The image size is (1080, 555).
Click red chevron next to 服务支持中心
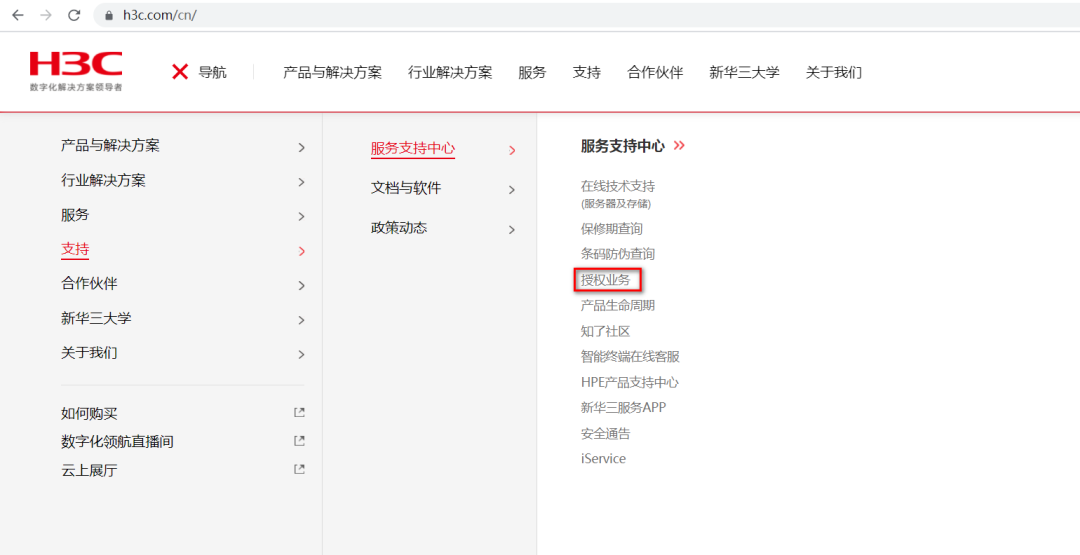[512, 150]
